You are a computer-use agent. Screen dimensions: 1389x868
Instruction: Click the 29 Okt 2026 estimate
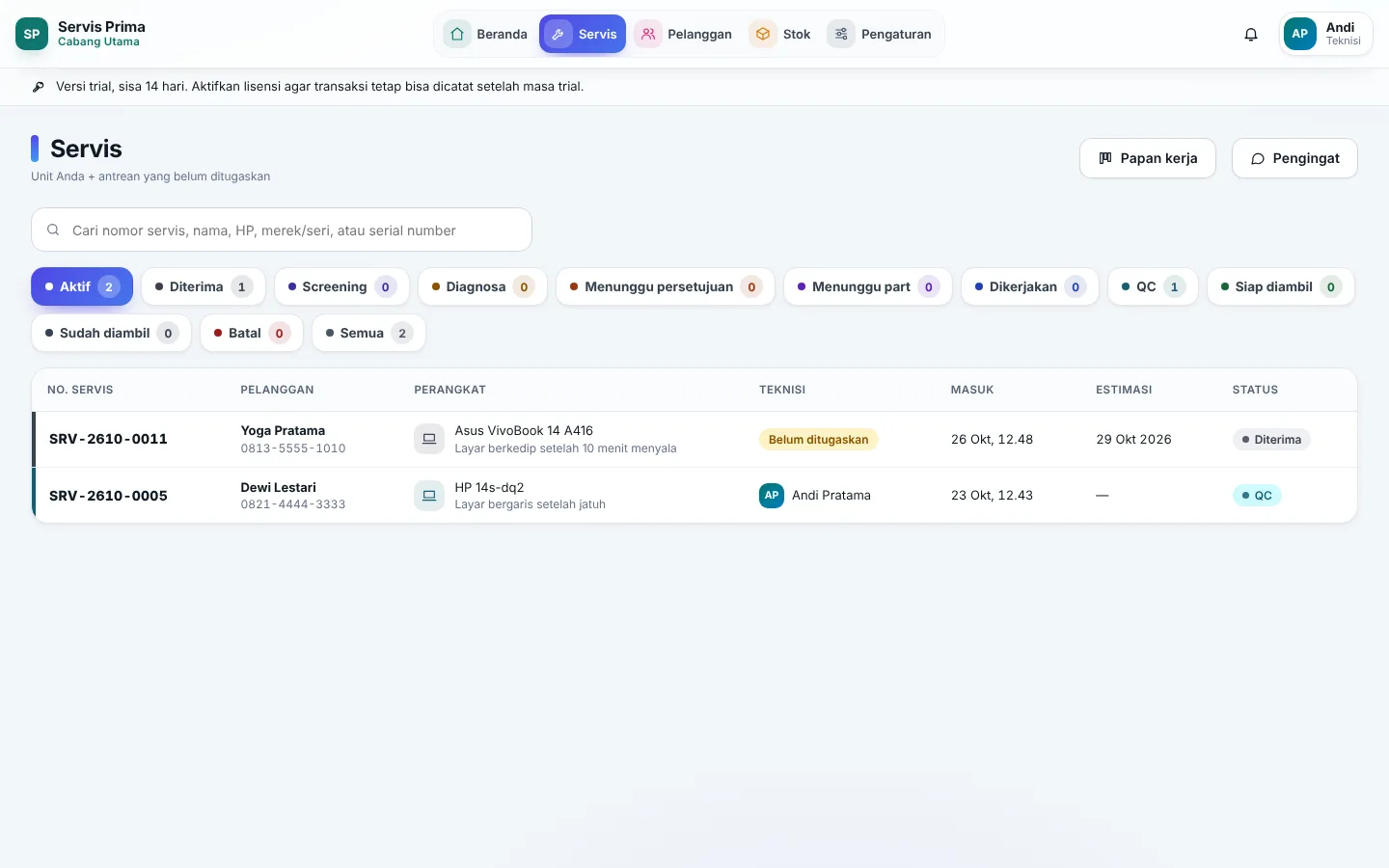coord(1133,439)
